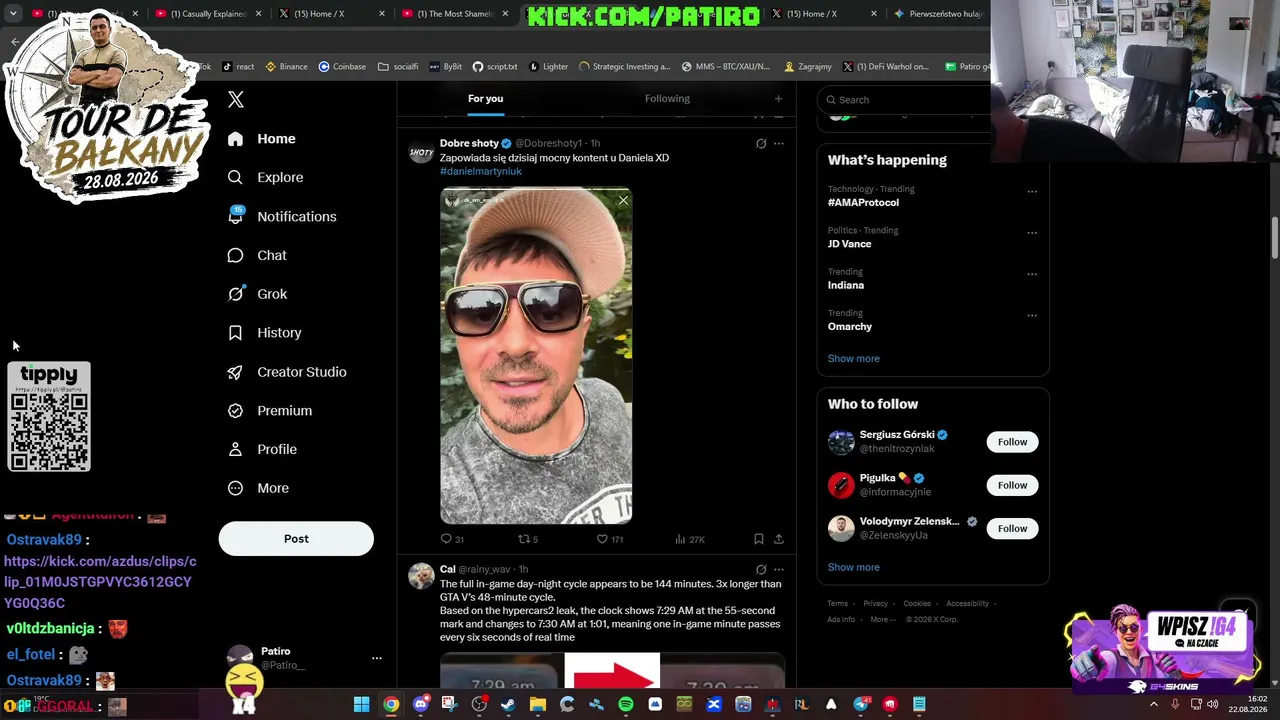Image resolution: width=1280 pixels, height=720 pixels.
Task: Open Notifications in the X sidebar
Action: coord(281,216)
